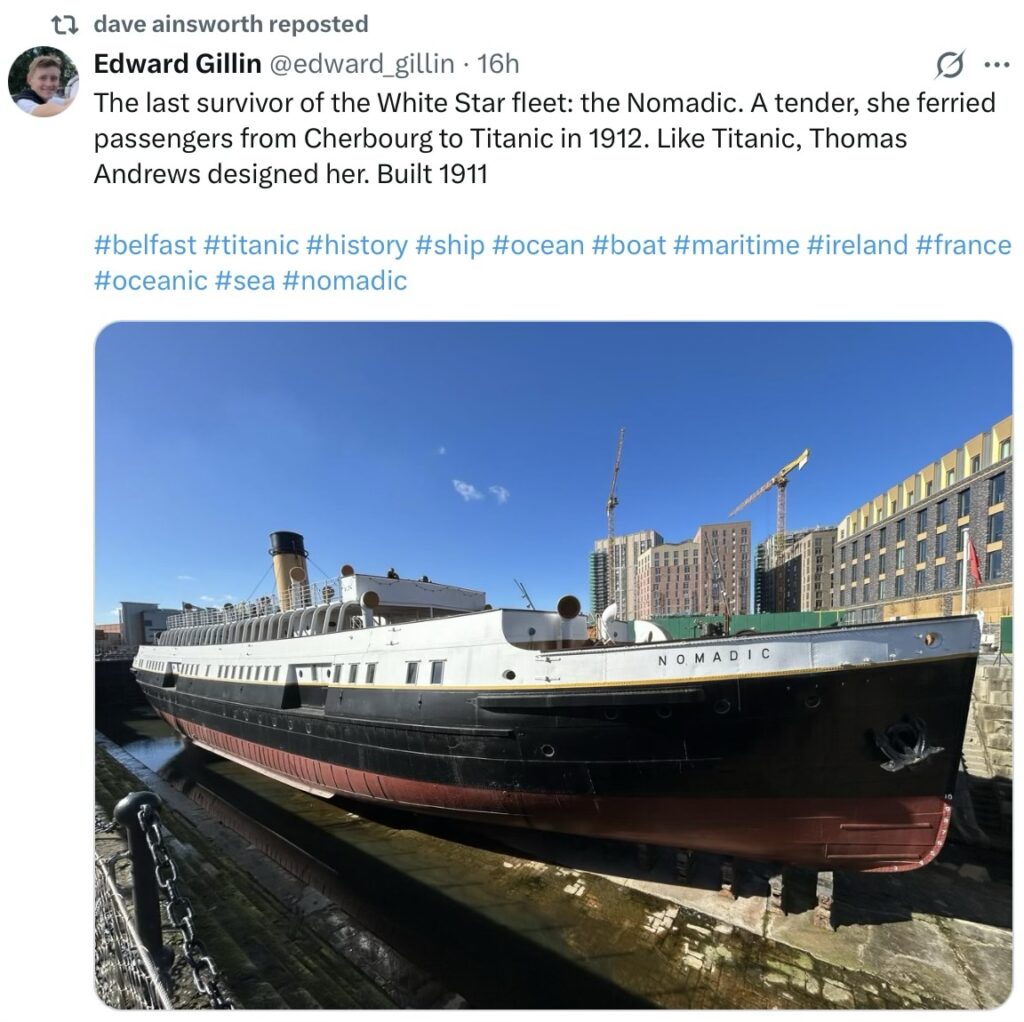The image size is (1024, 1022).
Task: Click the @edward_gillin handle
Action: [x=362, y=64]
